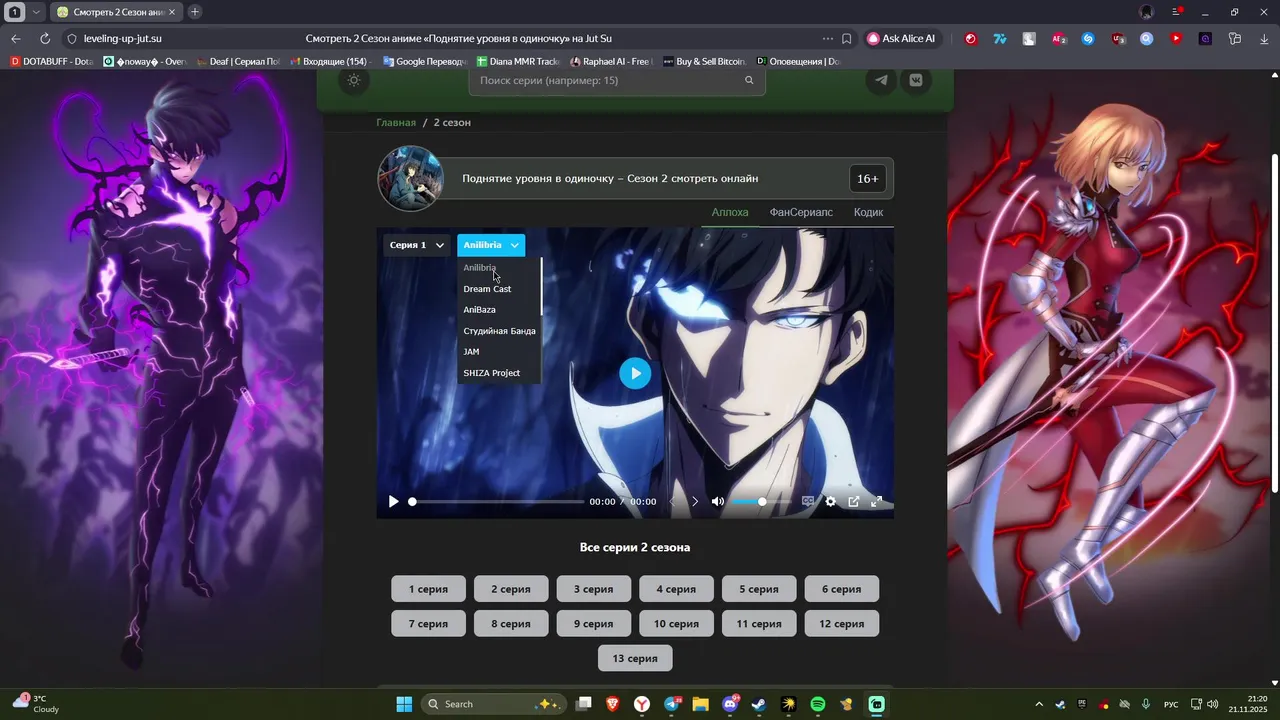1280x720 pixels.
Task: Collapse the Anilibria voice-over dropdown
Action: click(x=491, y=245)
